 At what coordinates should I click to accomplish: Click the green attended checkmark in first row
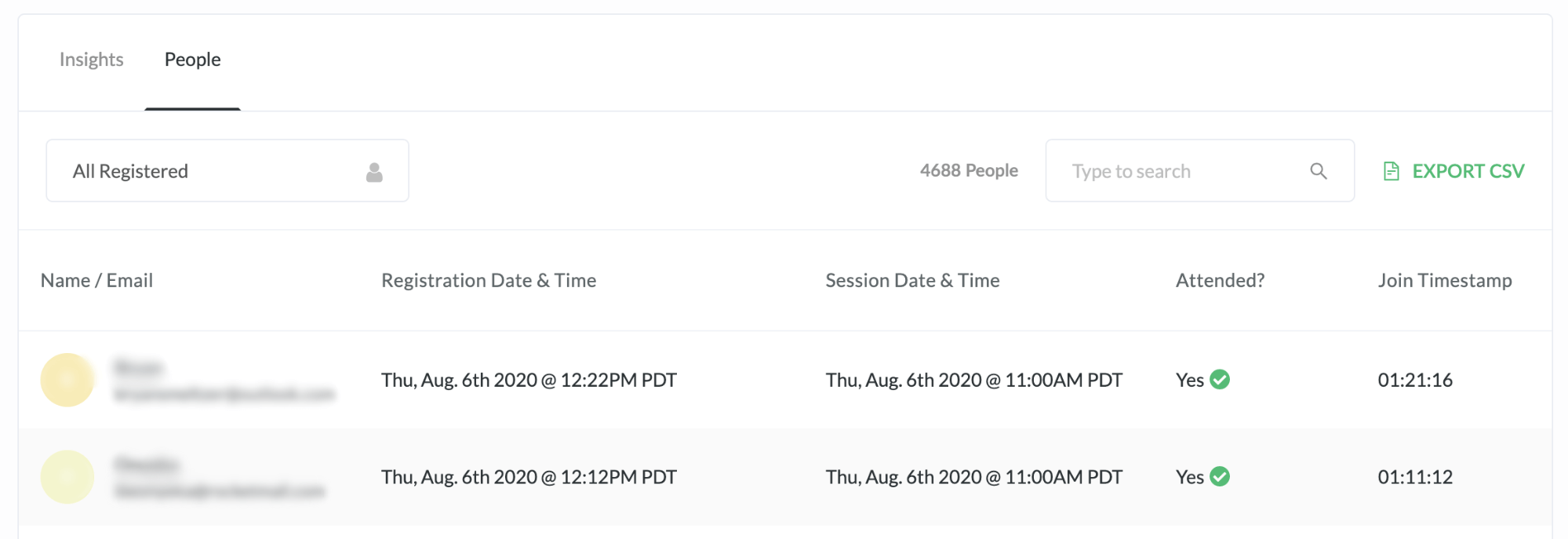click(x=1219, y=380)
